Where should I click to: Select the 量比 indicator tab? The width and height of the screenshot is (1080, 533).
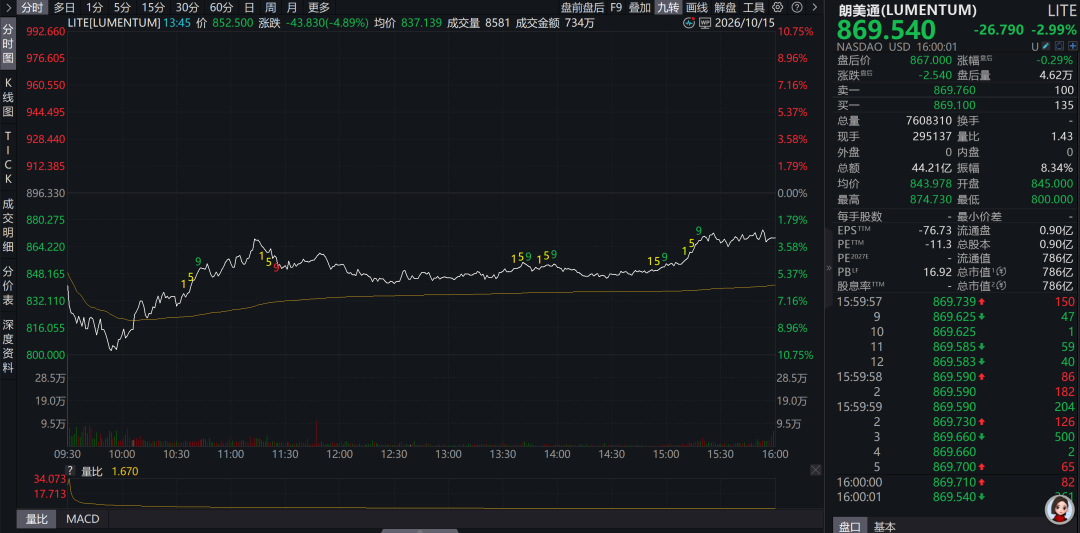[x=37, y=519]
